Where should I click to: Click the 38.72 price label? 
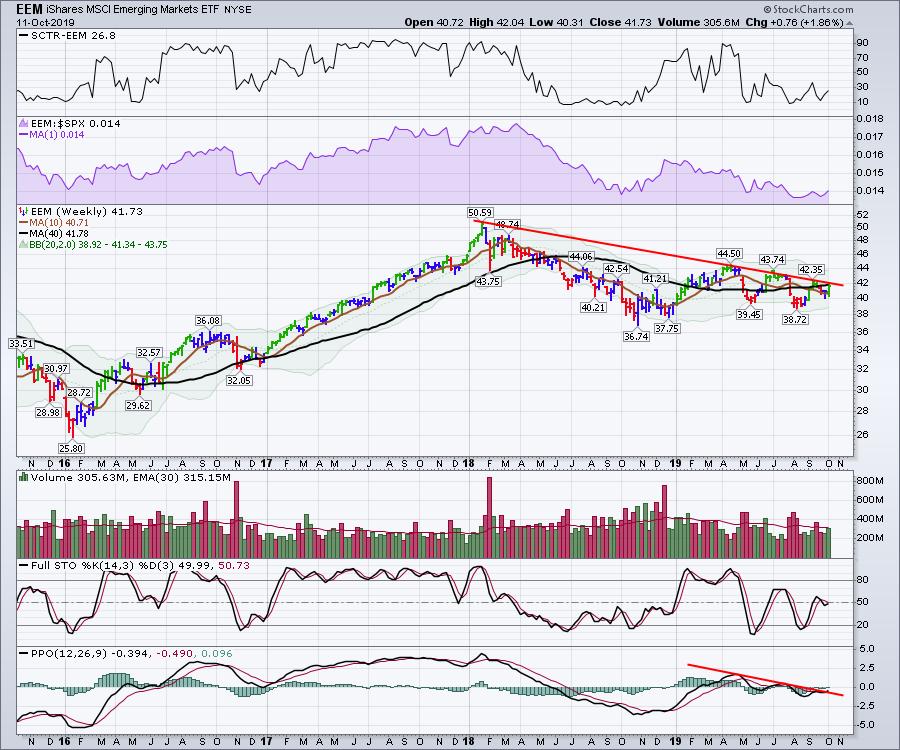(795, 320)
